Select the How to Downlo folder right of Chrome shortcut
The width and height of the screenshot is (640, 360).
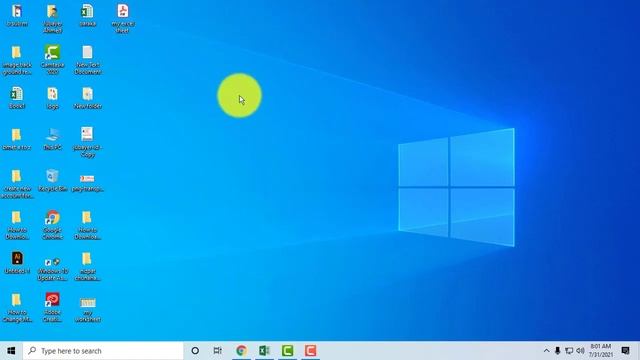point(87,224)
